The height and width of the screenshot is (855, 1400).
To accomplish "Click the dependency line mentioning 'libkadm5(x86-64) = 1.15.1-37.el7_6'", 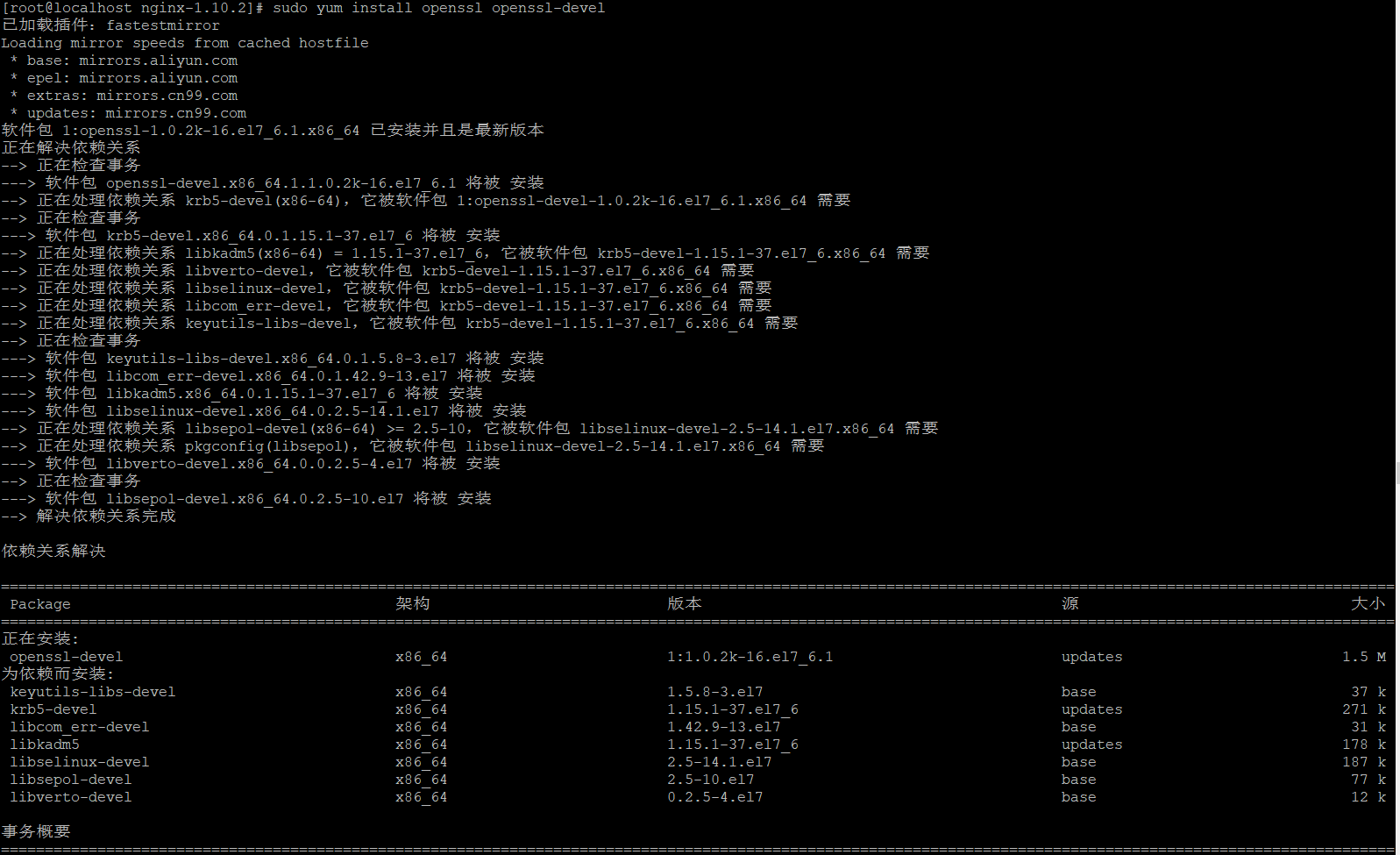I will (465, 253).
